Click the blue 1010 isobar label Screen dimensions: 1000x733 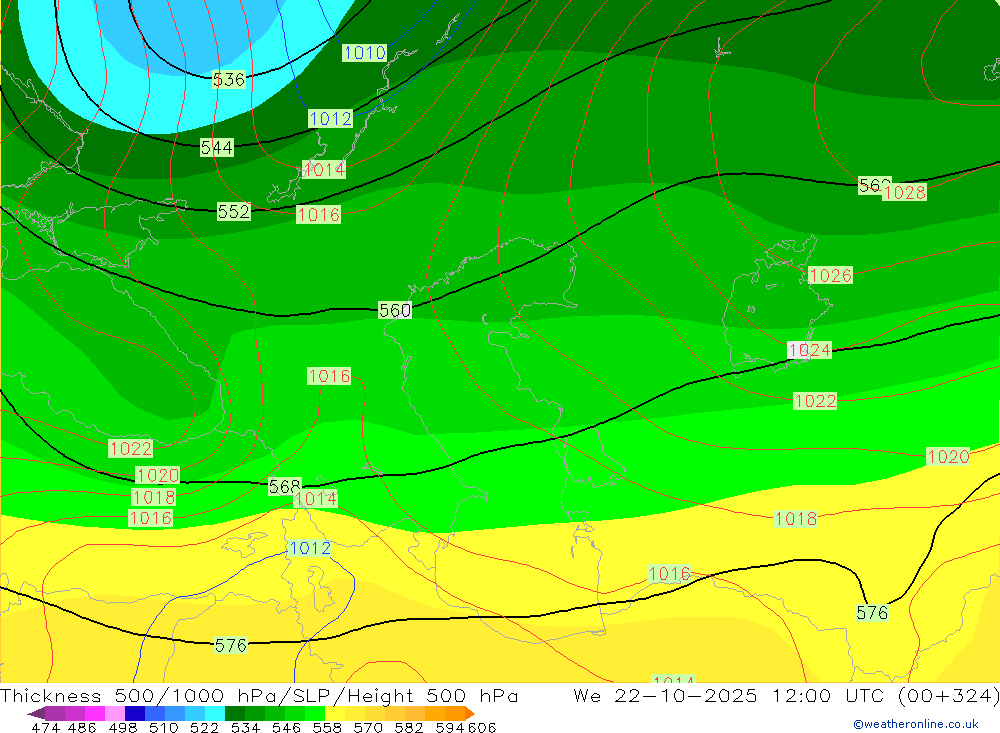[x=365, y=52]
